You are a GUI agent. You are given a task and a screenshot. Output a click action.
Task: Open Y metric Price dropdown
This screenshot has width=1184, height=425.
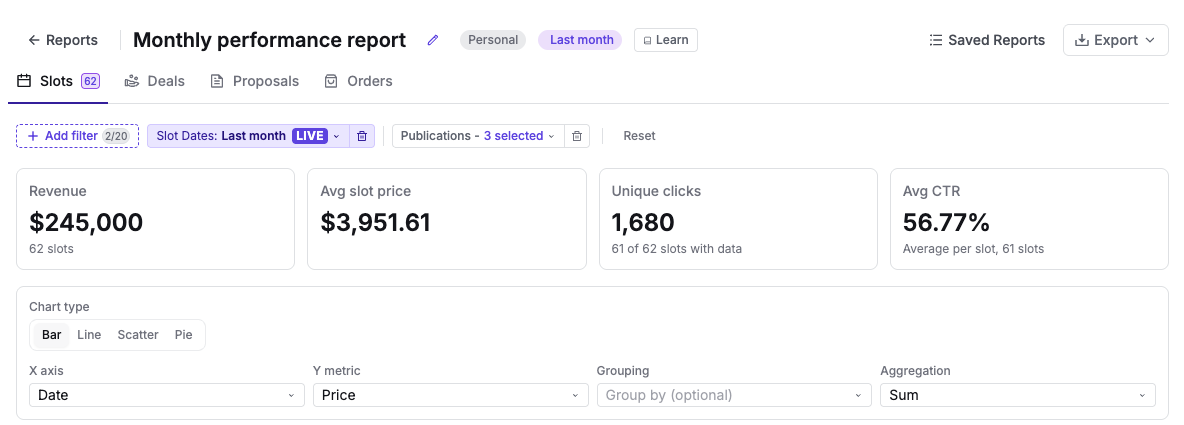451,395
